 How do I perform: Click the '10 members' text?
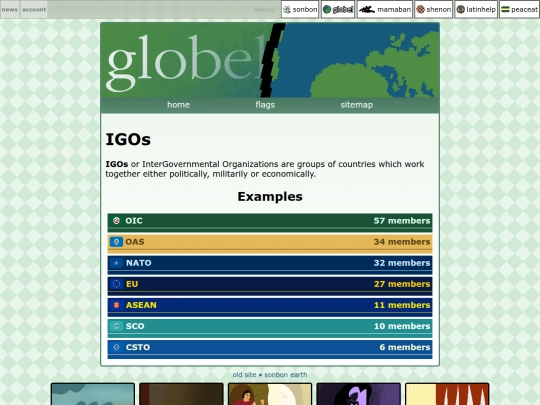coord(402,326)
